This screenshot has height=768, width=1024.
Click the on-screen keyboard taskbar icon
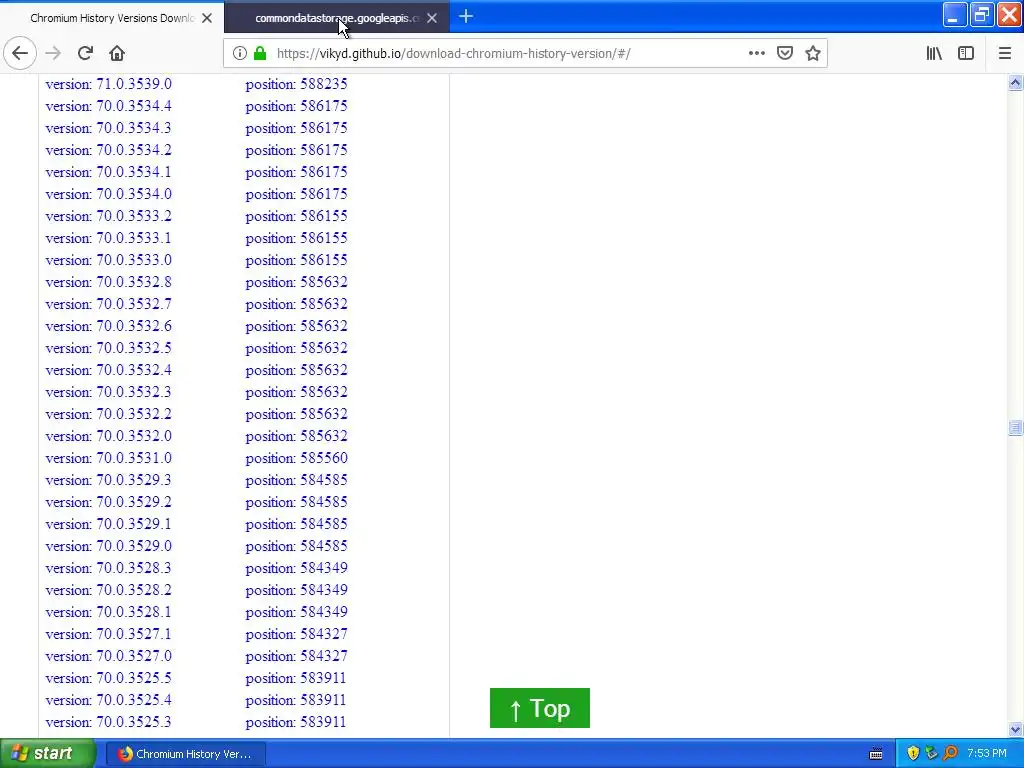pyautogui.click(x=876, y=754)
